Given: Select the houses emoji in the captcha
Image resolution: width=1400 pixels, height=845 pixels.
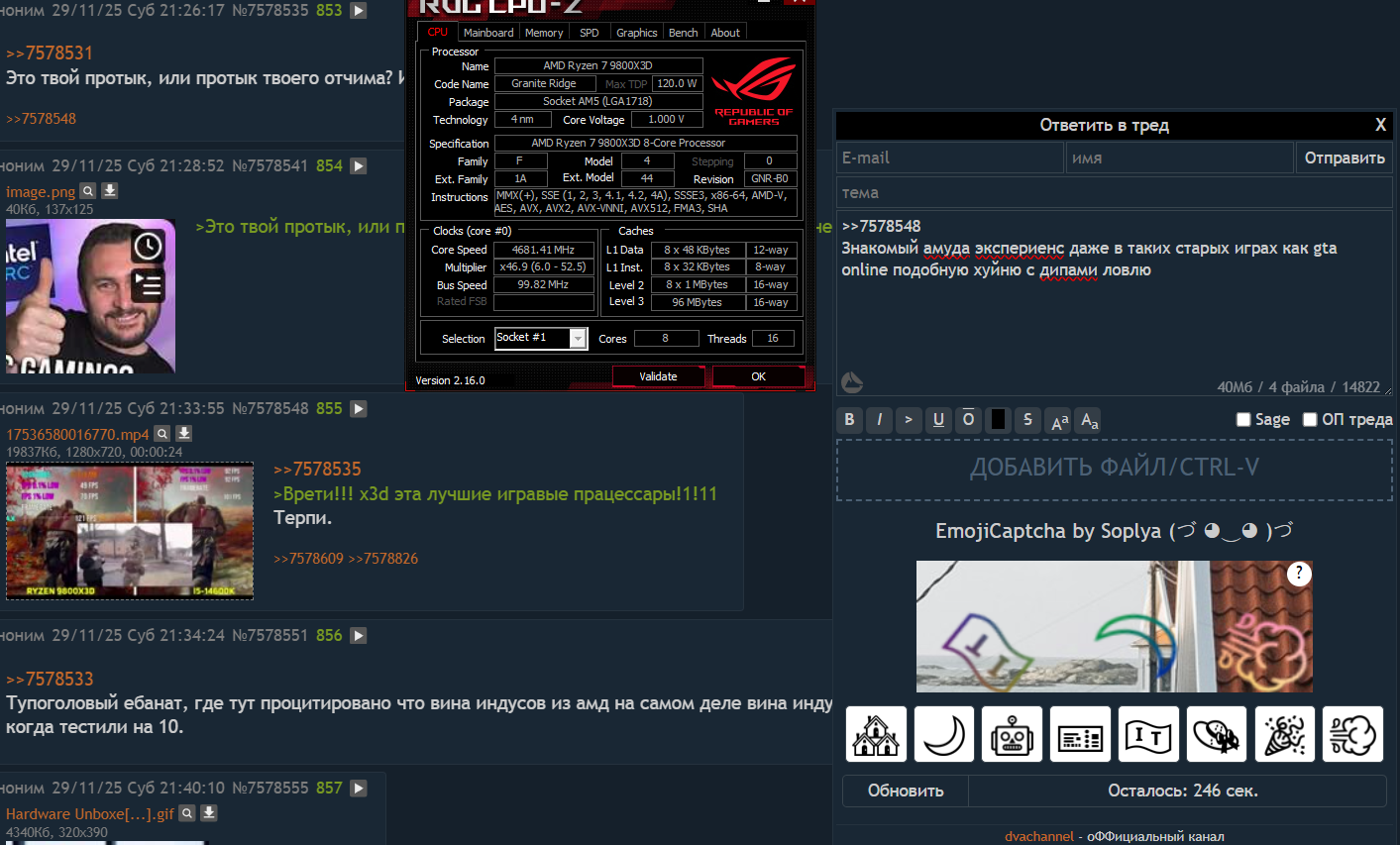Looking at the screenshot, I should tap(876, 734).
